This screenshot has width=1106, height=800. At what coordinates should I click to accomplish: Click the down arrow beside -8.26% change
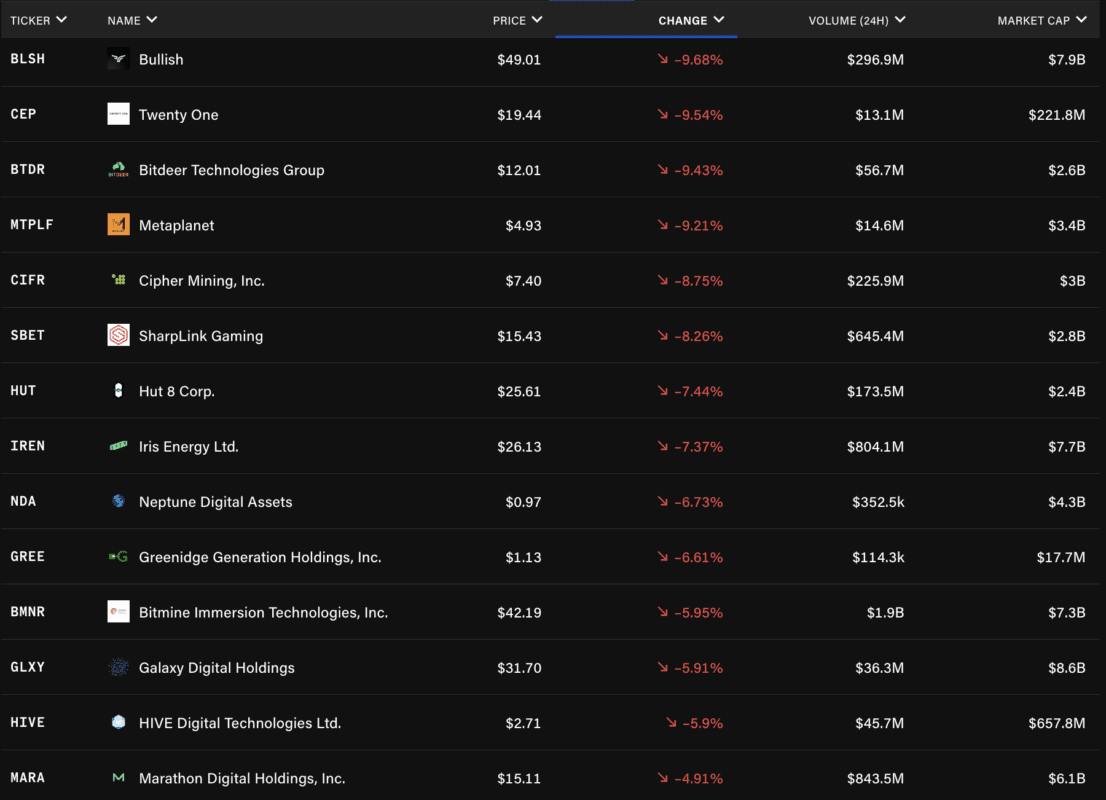pos(662,335)
